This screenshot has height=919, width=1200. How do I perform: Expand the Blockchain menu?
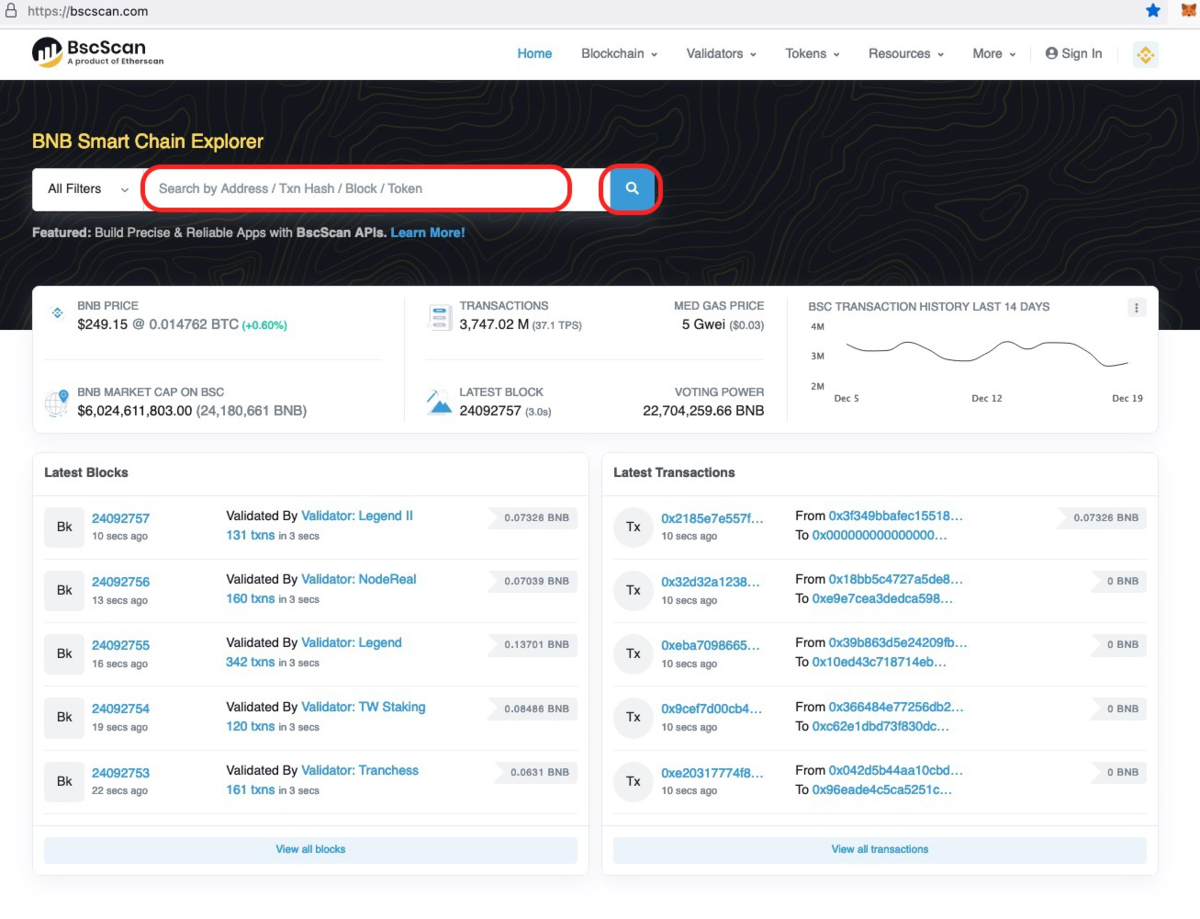point(619,54)
